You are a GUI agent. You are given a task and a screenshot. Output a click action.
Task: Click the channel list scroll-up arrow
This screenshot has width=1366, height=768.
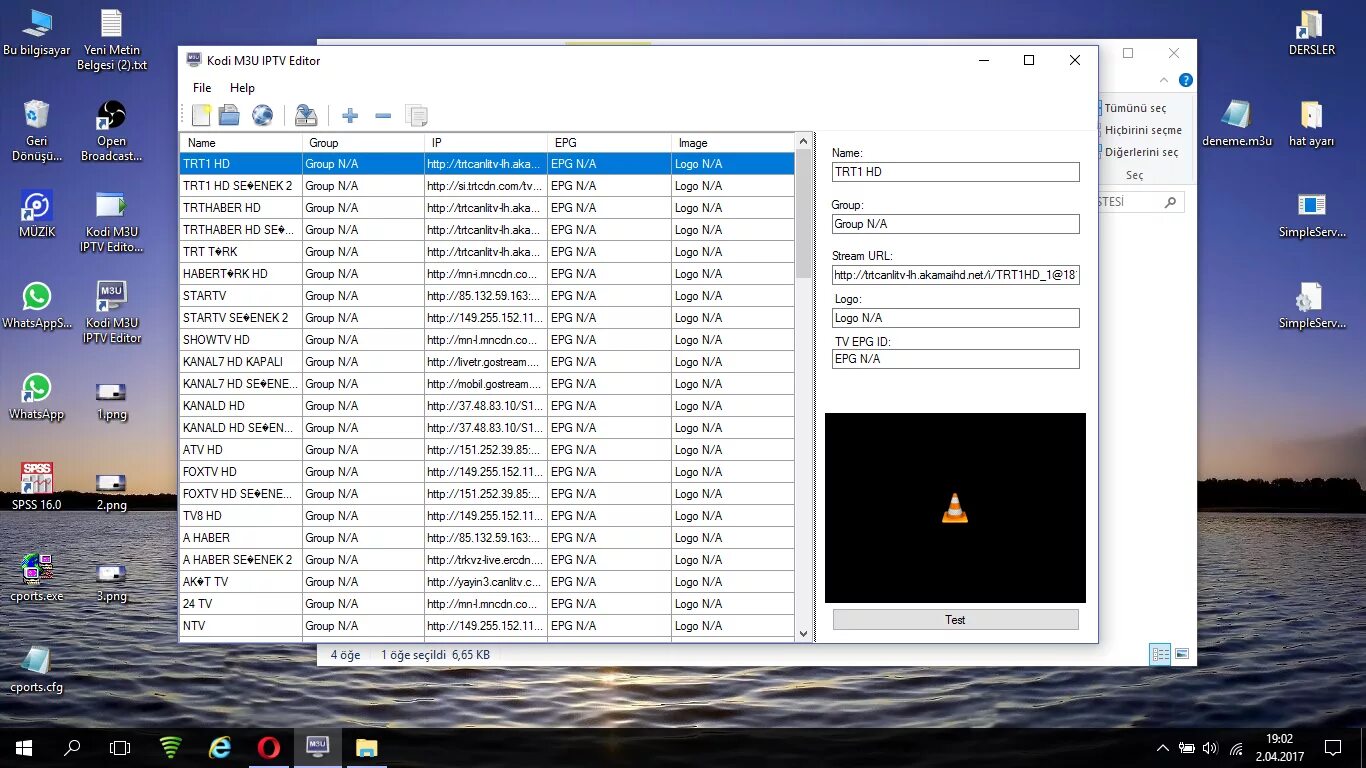coord(803,141)
